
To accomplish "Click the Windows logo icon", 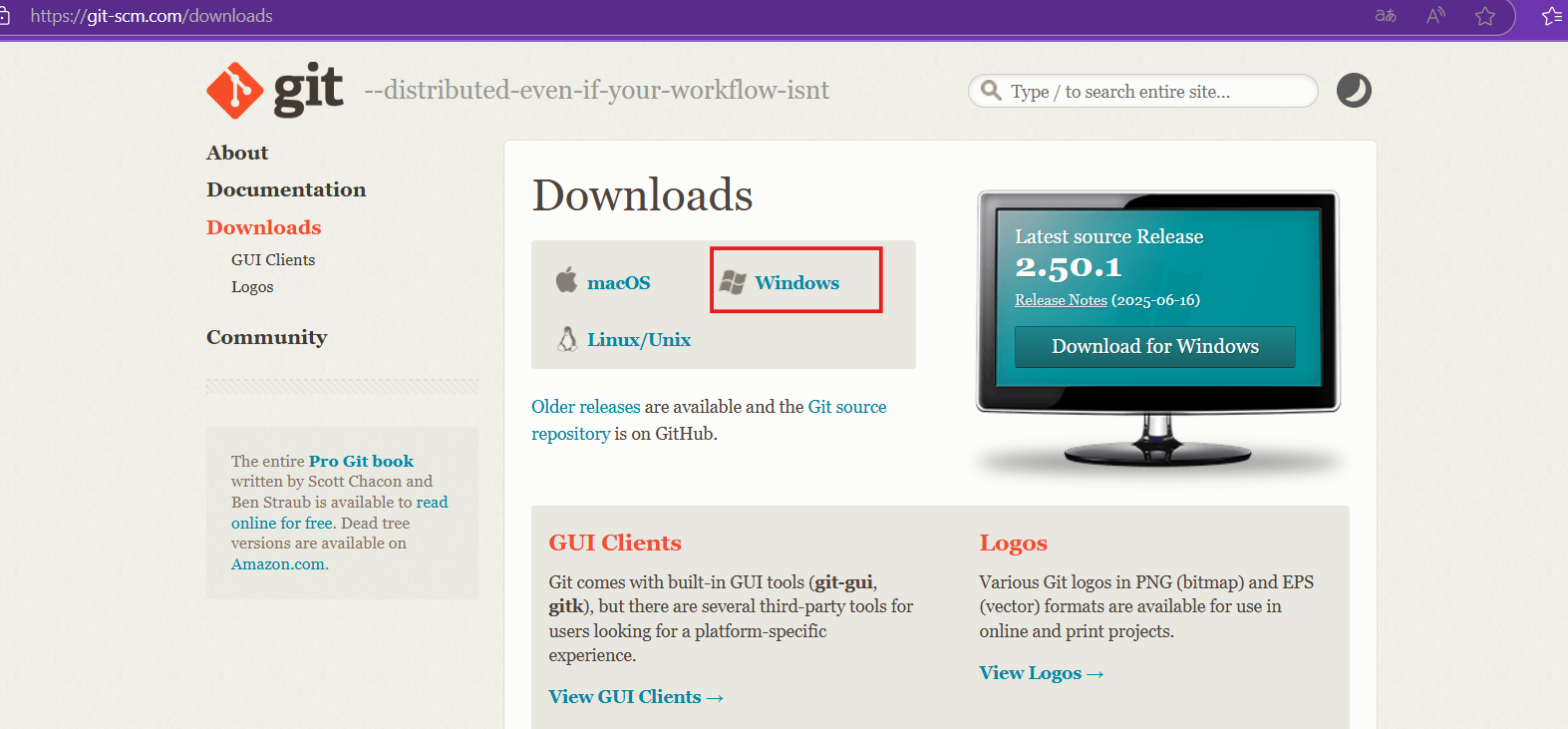I will (x=733, y=282).
